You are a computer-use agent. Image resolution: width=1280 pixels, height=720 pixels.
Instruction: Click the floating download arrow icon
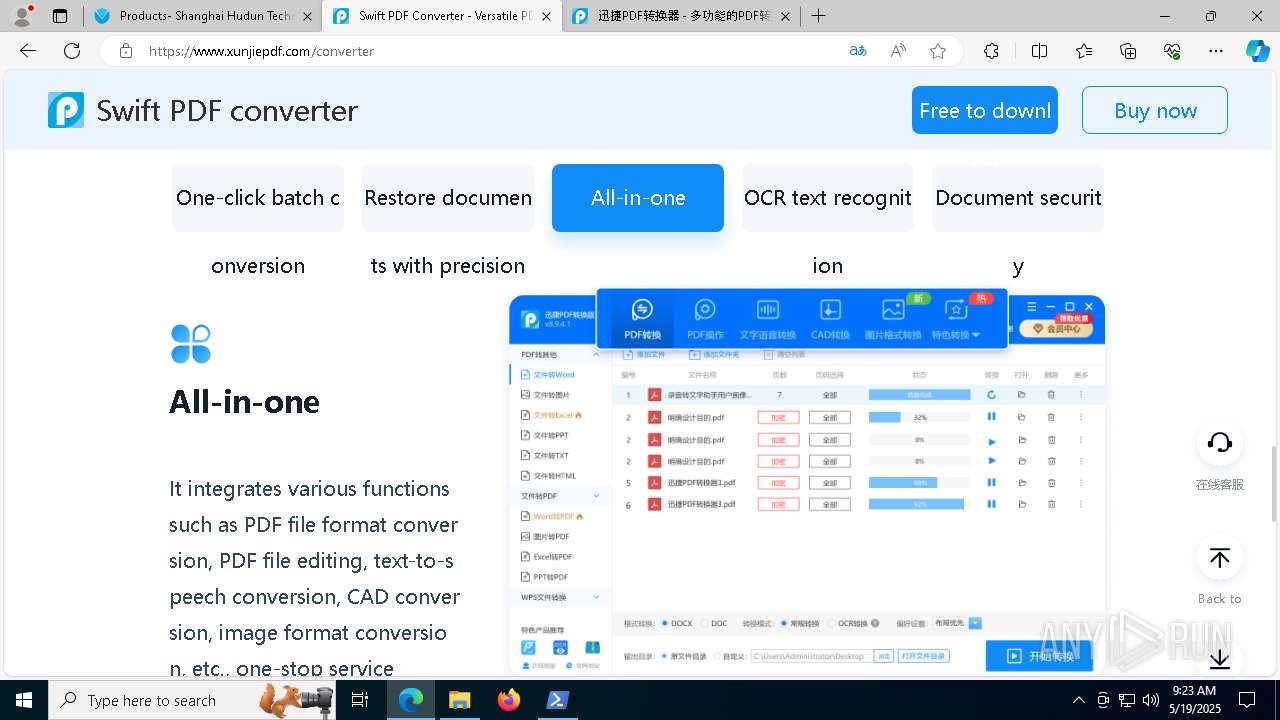pos(1219,659)
